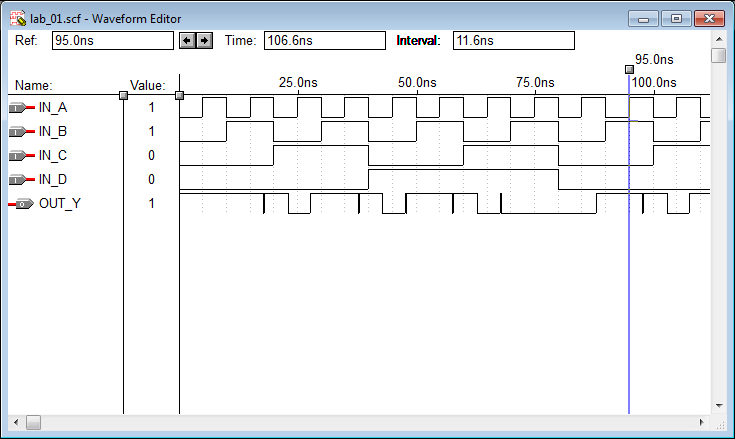This screenshot has width=735, height=439.
Task: Click the Value/waveform column divider handle
Action: pyautogui.click(x=180, y=96)
